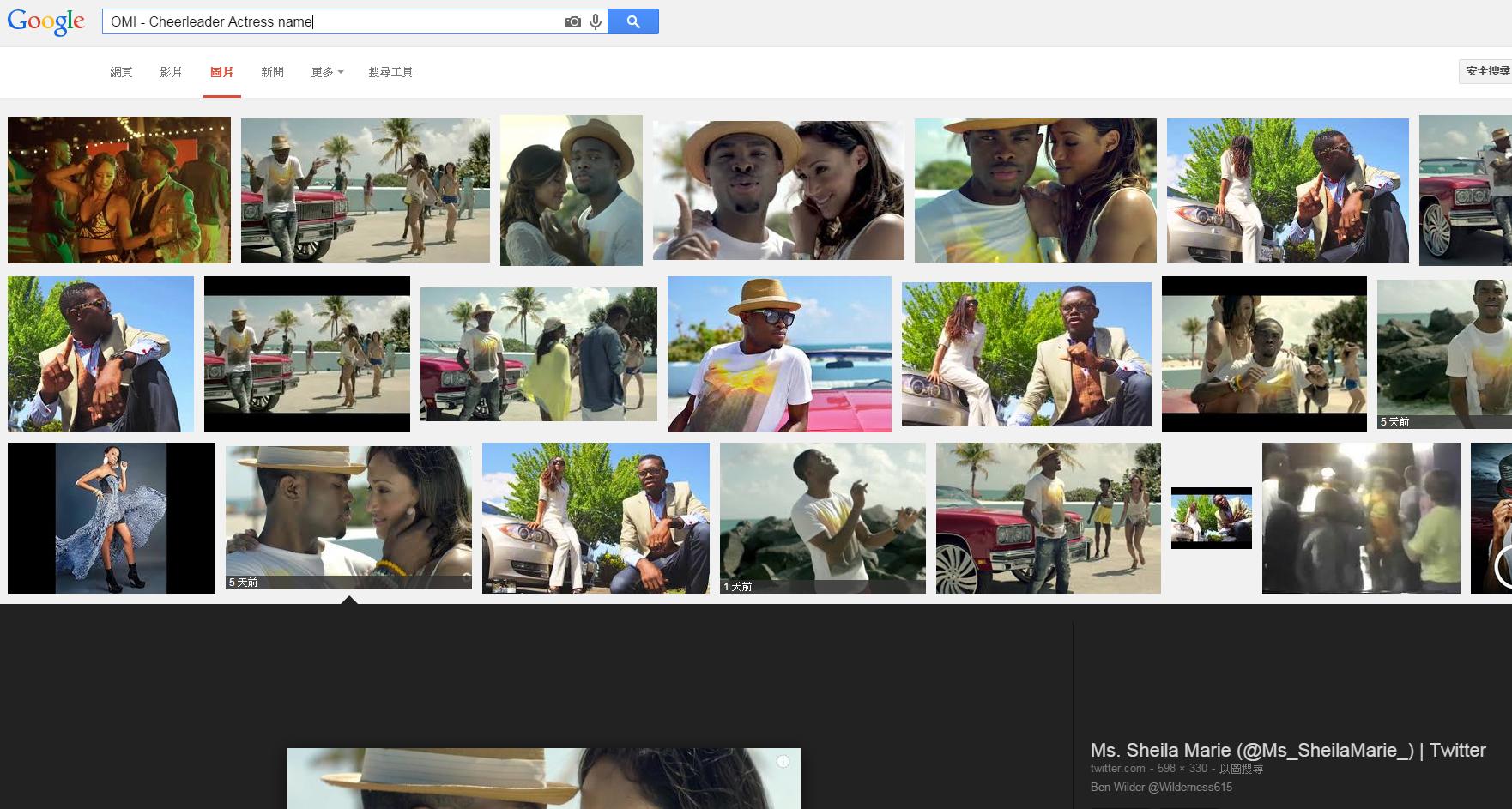This screenshot has height=809, width=1512.
Task: Open Ms. Sheila Marie Twitter title link
Action: pyautogui.click(x=1287, y=750)
